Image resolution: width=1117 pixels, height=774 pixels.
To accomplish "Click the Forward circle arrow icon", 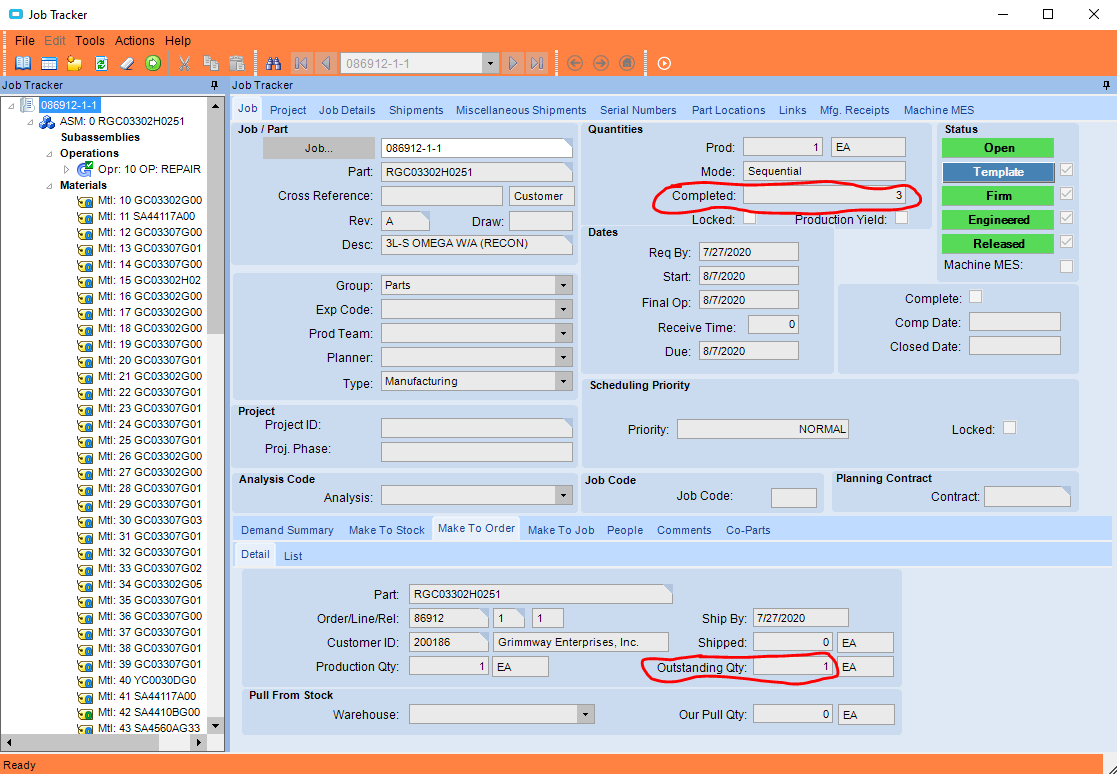I will pos(601,63).
